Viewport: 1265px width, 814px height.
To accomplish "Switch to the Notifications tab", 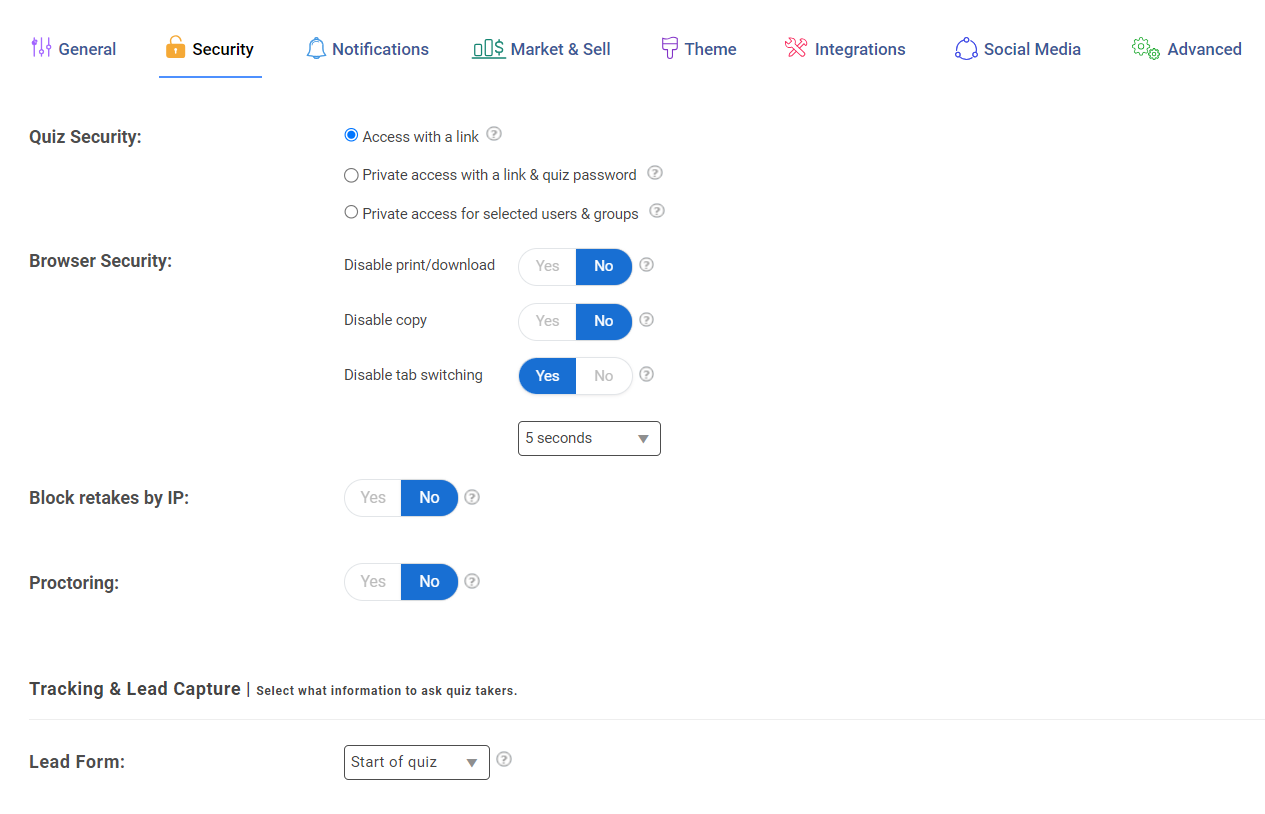I will point(367,49).
